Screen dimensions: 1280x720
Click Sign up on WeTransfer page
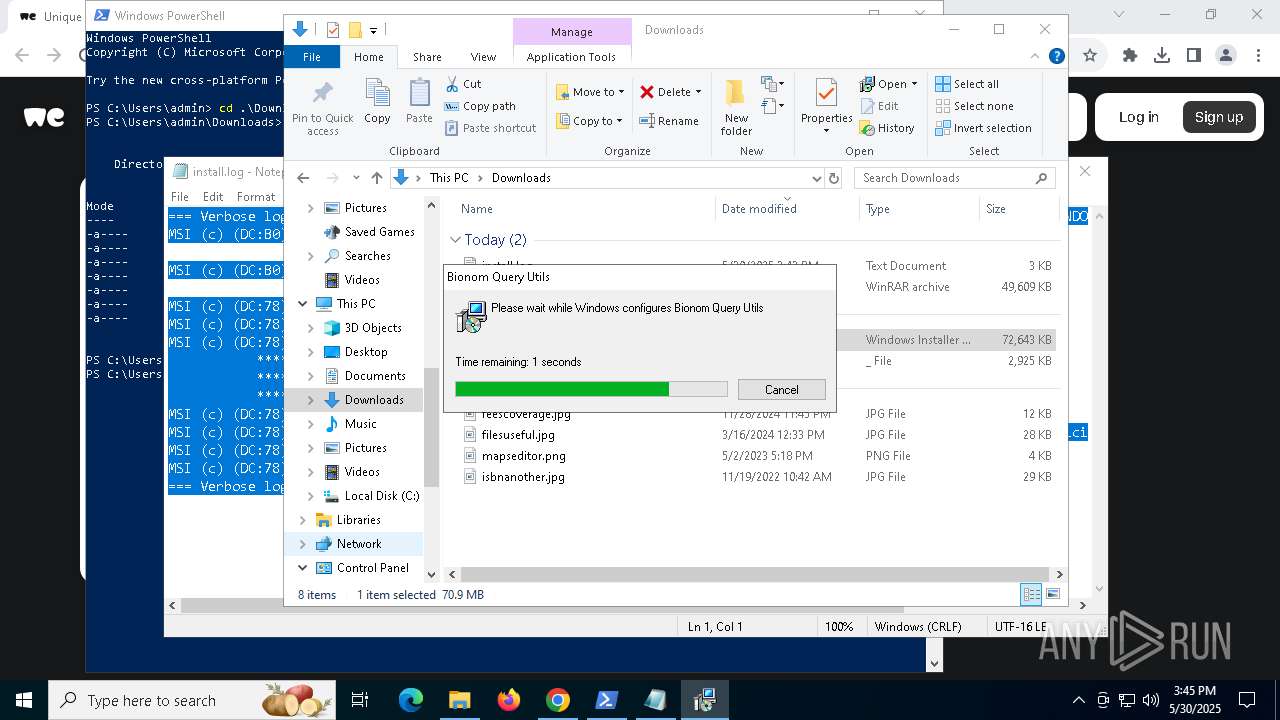[x=1219, y=117]
